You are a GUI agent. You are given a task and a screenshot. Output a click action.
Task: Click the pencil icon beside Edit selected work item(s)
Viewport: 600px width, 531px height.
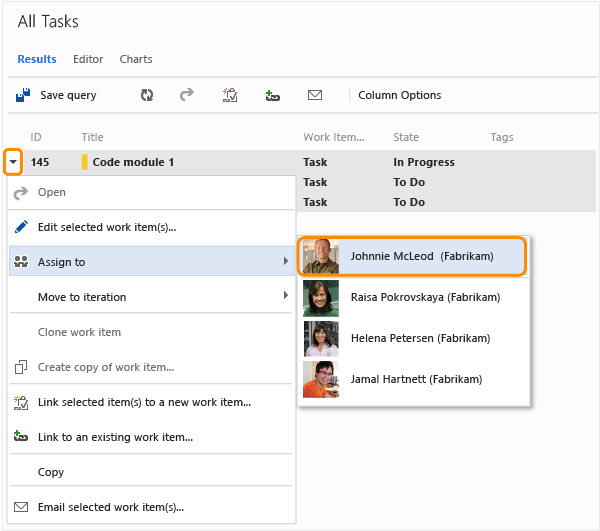[x=21, y=227]
